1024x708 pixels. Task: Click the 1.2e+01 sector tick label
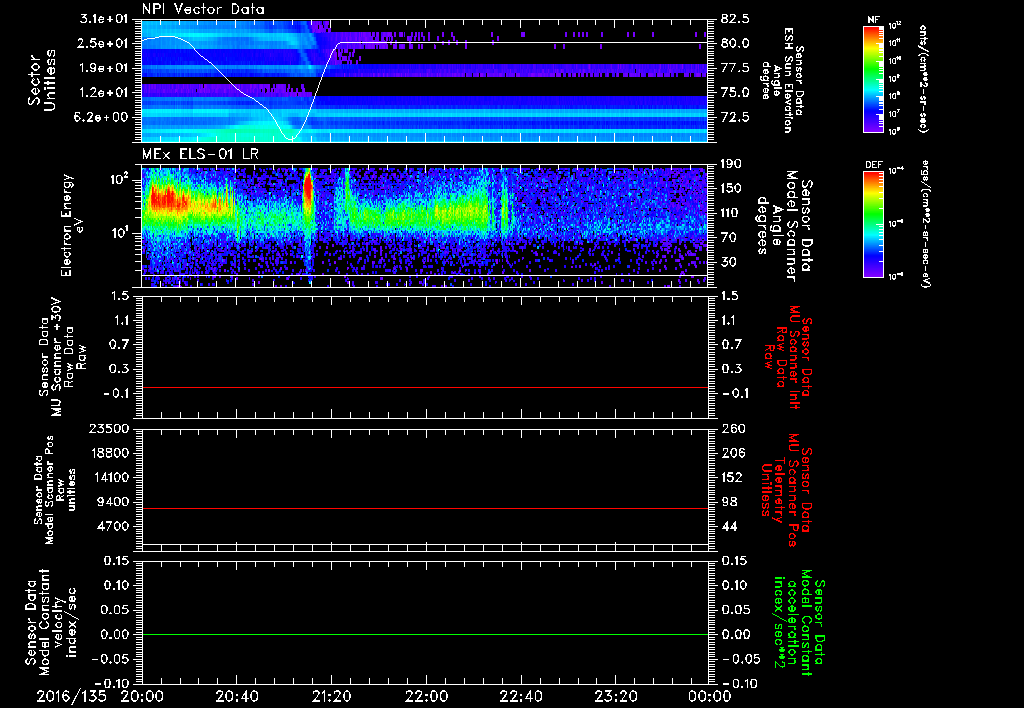(103, 93)
